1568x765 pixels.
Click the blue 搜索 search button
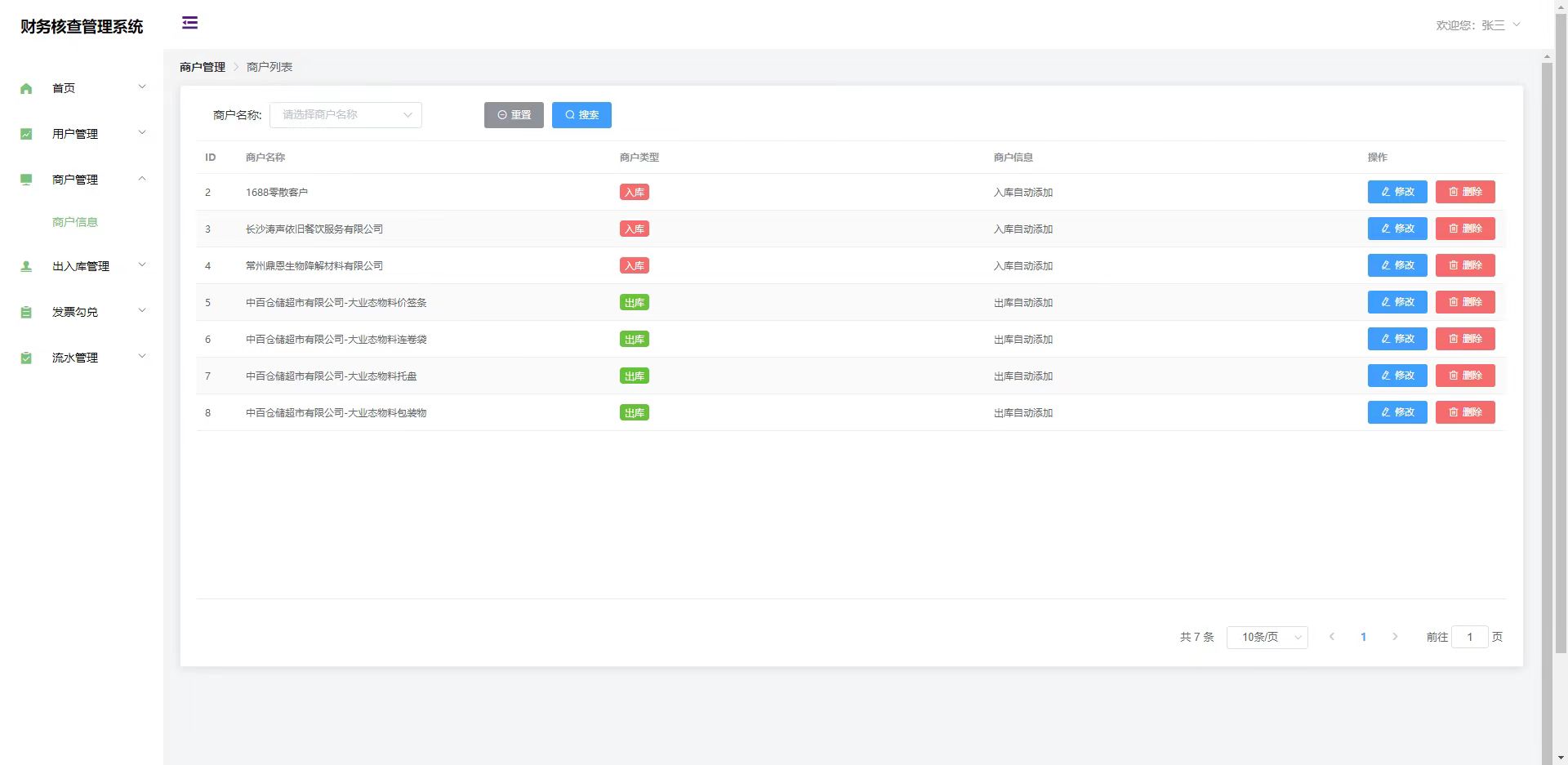(581, 115)
